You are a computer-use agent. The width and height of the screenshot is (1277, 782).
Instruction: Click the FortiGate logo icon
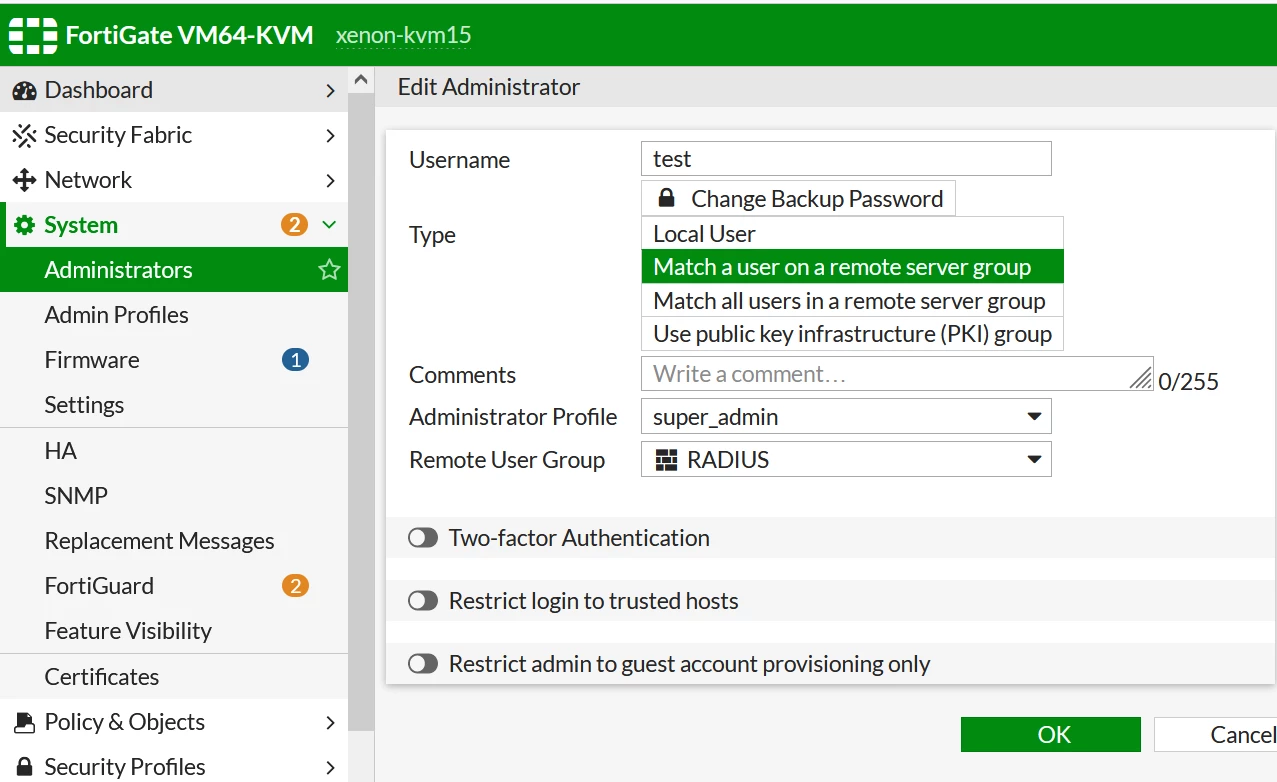point(33,35)
